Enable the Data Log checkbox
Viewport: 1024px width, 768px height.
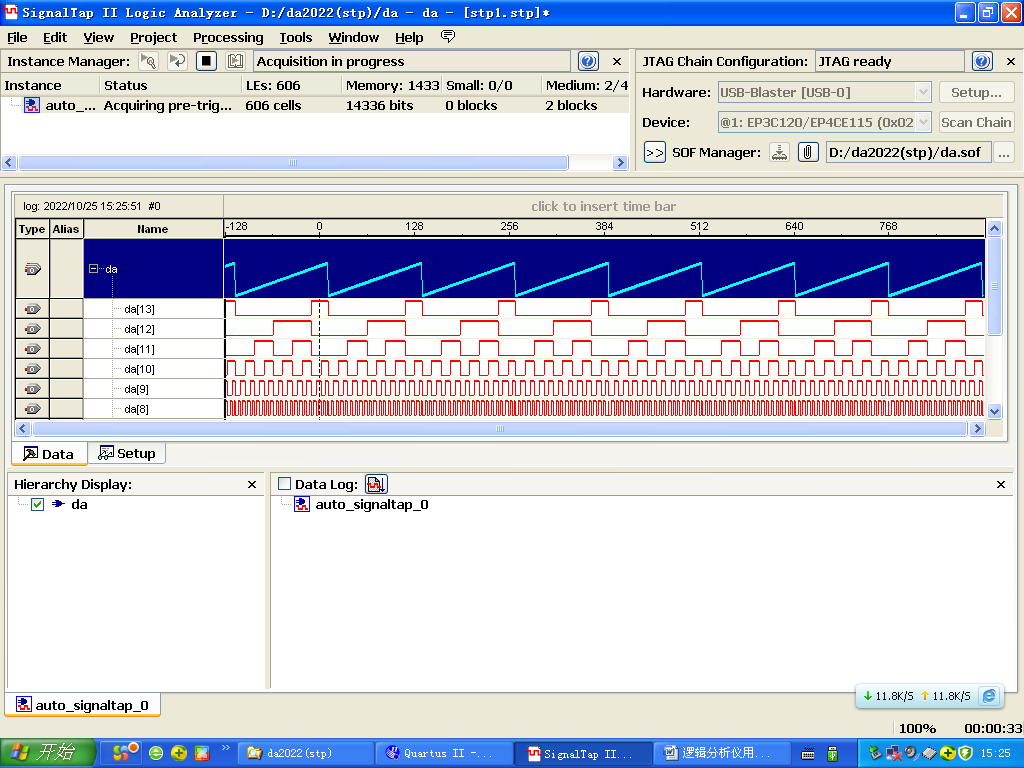point(284,484)
